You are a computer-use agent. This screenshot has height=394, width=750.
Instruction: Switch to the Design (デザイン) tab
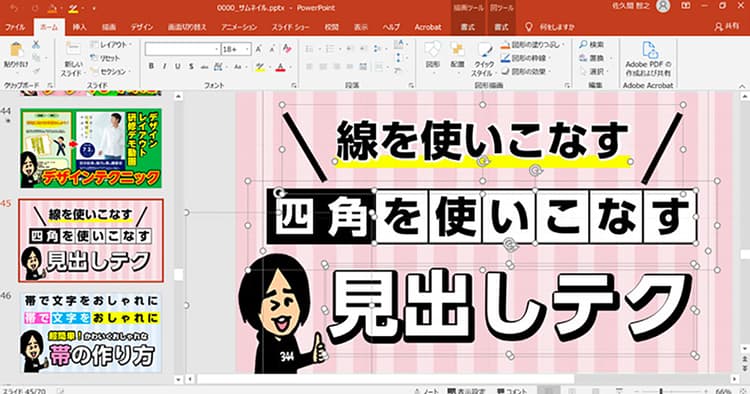(x=142, y=27)
